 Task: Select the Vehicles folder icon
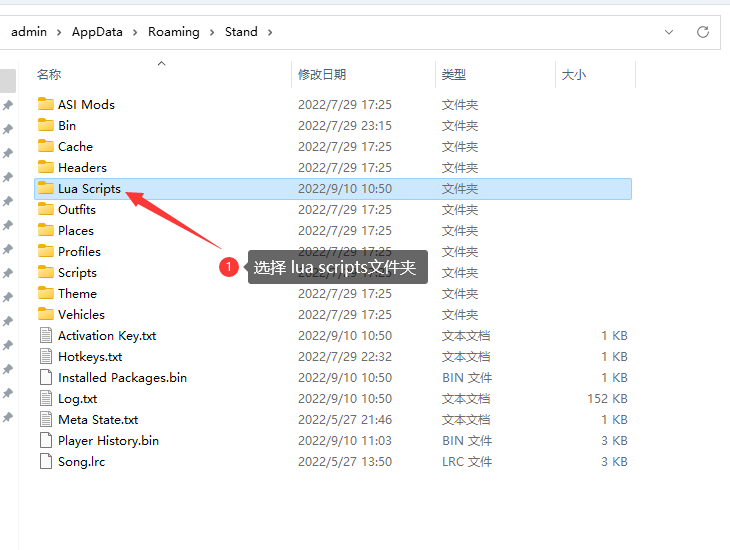[x=45, y=314]
